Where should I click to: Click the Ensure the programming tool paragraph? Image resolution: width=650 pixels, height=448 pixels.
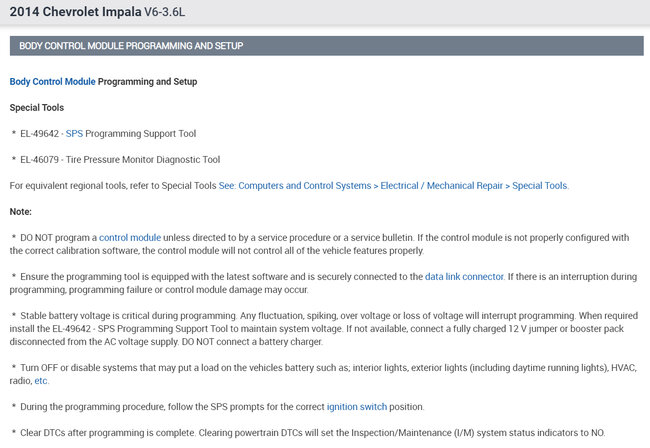[x=320, y=282]
